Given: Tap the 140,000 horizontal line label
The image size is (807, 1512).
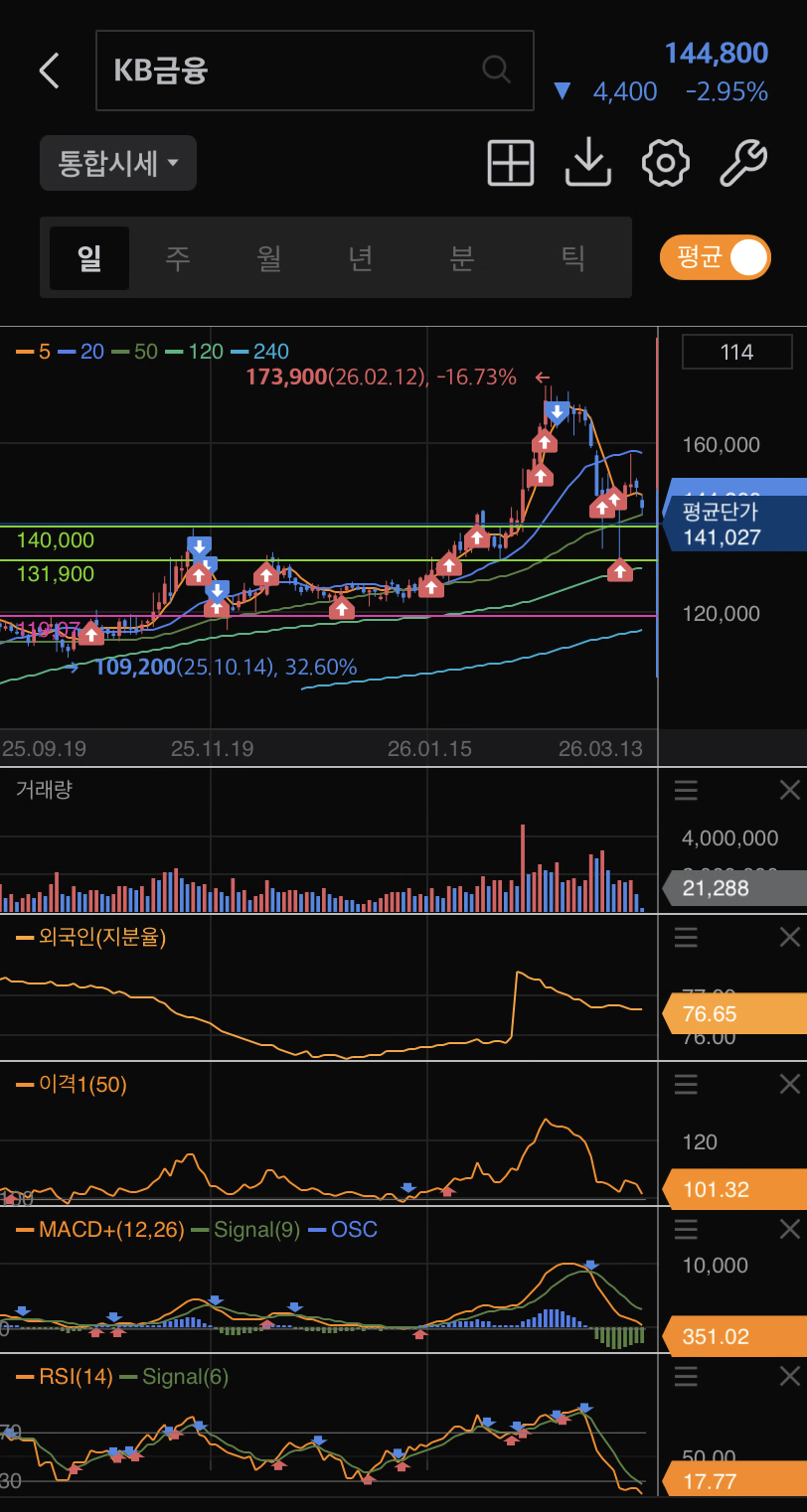Looking at the screenshot, I should coord(56,540).
